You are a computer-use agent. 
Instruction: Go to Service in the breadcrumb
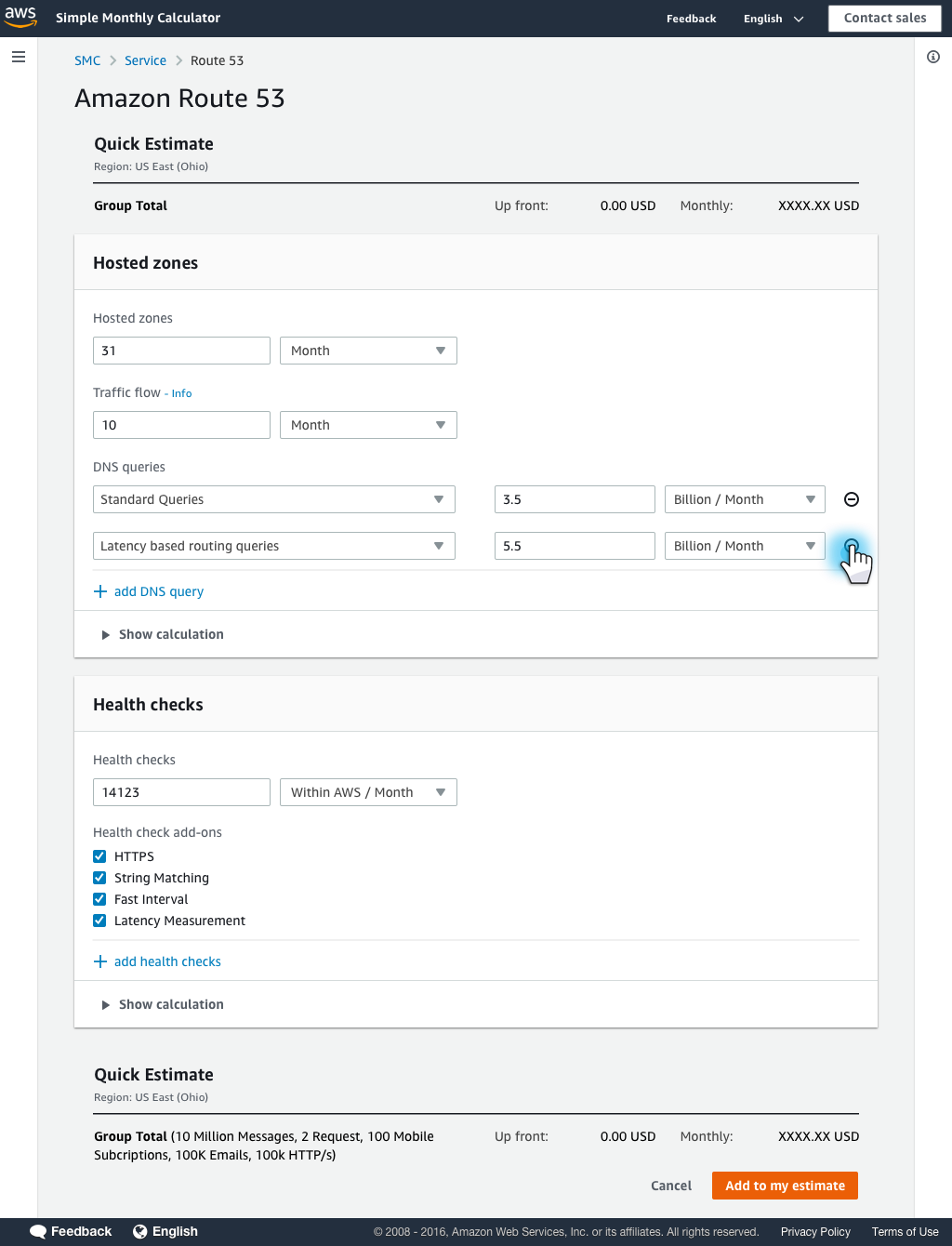pyautogui.click(x=145, y=60)
